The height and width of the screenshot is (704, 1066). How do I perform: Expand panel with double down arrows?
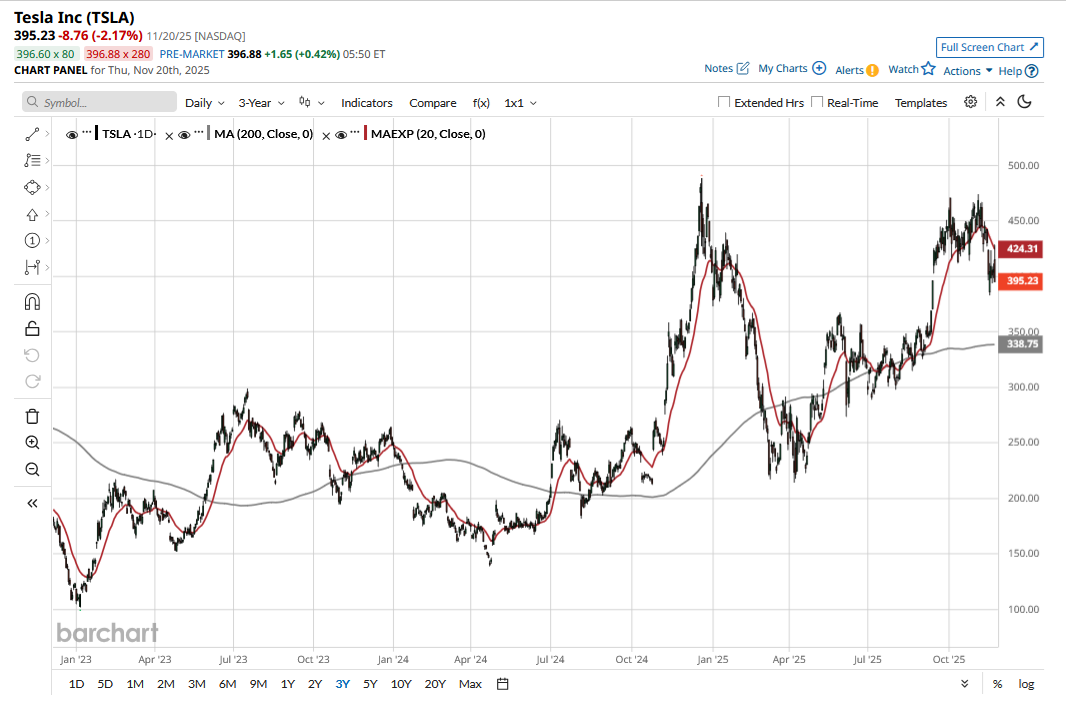[x=964, y=684]
